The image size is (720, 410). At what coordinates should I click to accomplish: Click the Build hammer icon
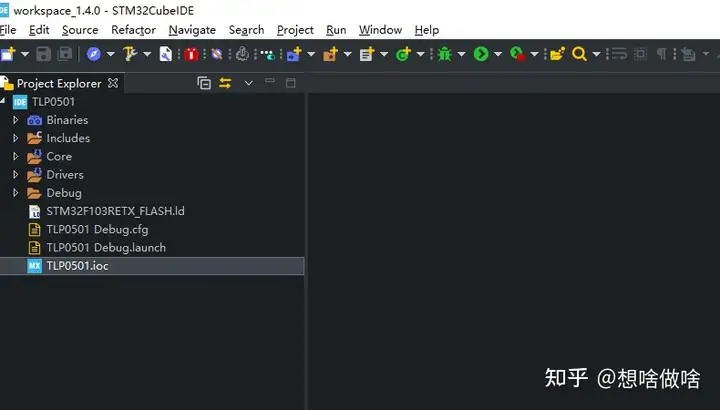(x=130, y=54)
